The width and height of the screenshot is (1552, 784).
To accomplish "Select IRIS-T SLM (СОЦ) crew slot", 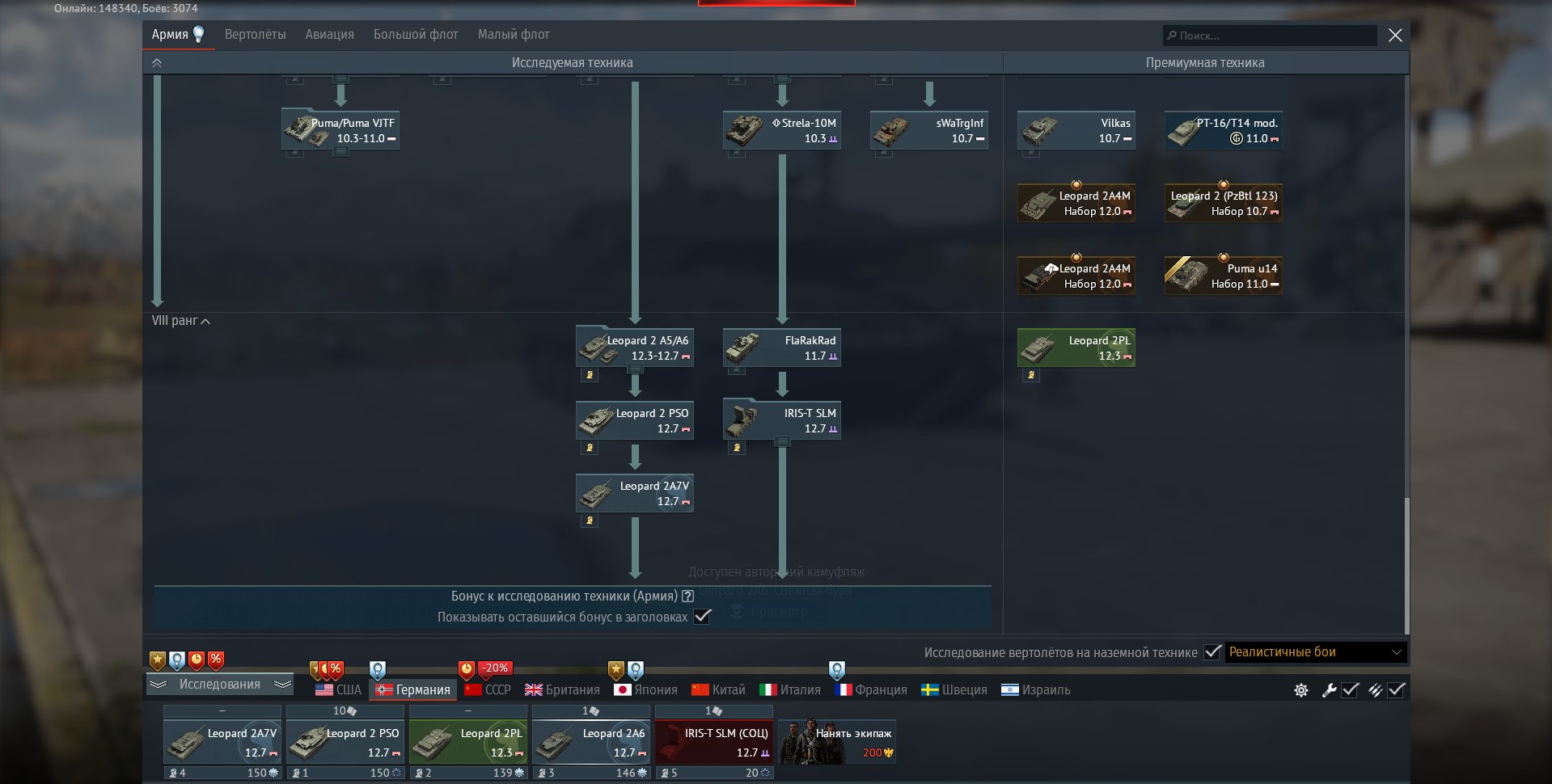I will coord(714,742).
